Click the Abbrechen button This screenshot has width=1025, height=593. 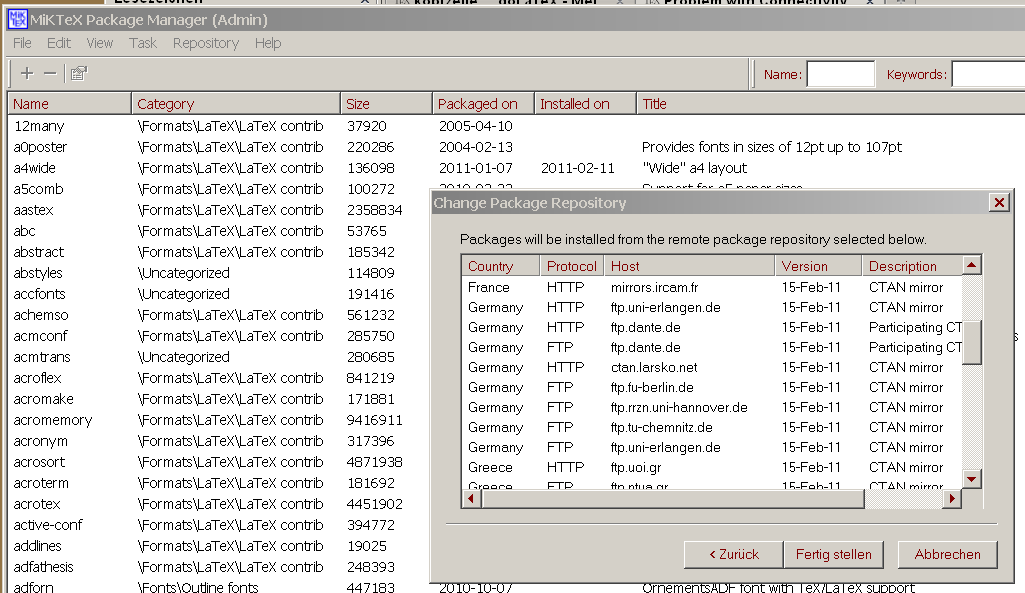pos(947,554)
